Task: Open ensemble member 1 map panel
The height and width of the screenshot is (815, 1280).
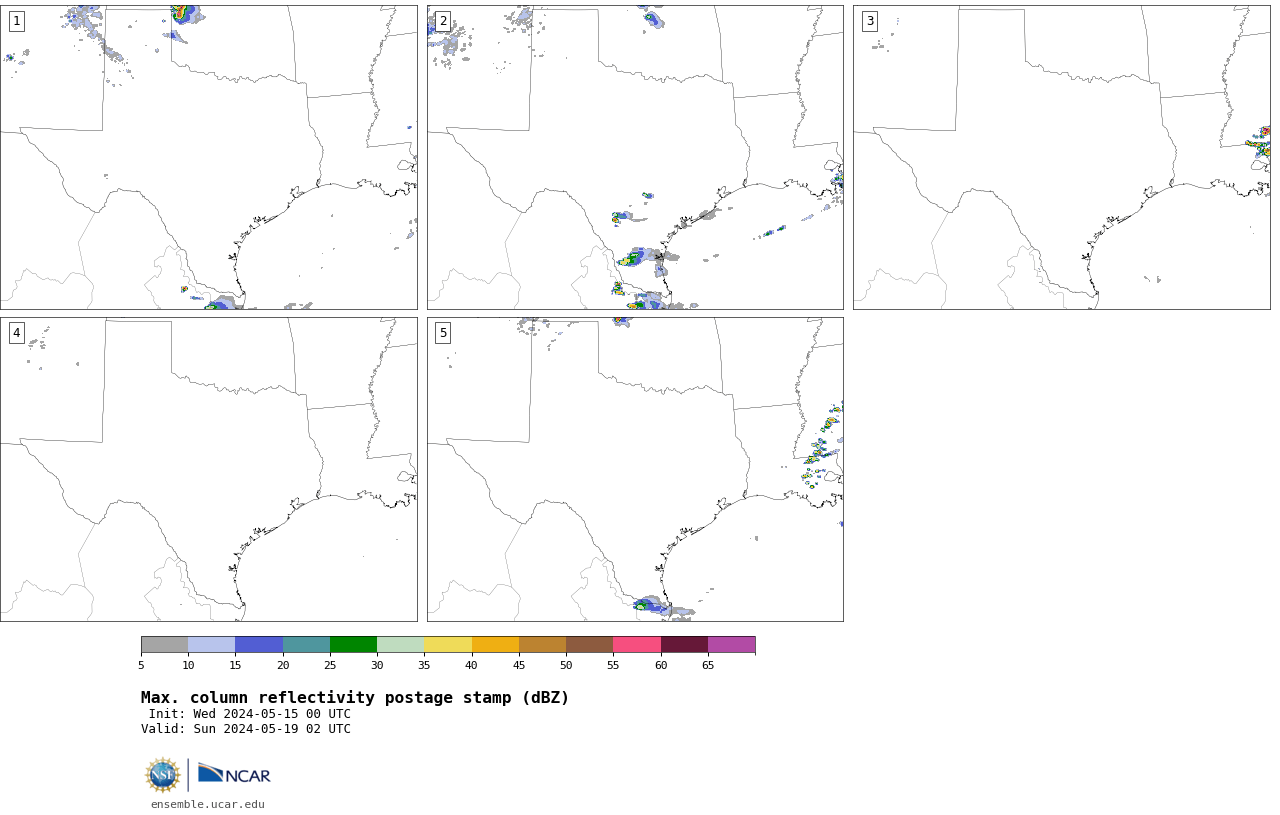Action: [208, 157]
